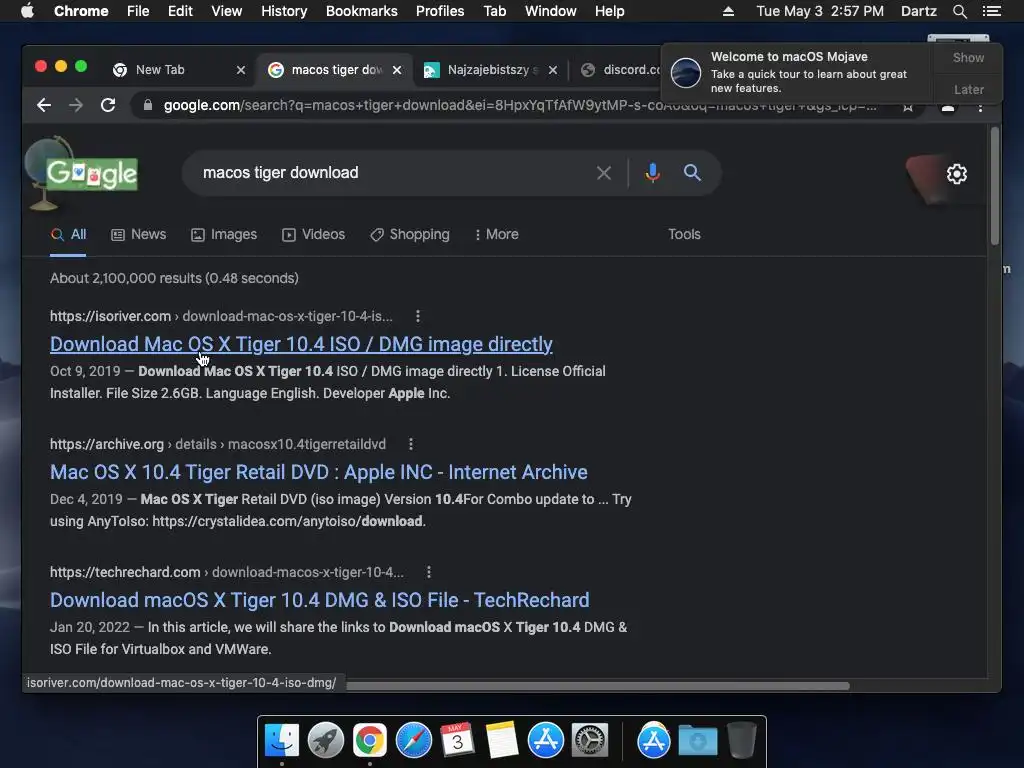
Task: Click the Dartz user name
Action: (x=918, y=11)
